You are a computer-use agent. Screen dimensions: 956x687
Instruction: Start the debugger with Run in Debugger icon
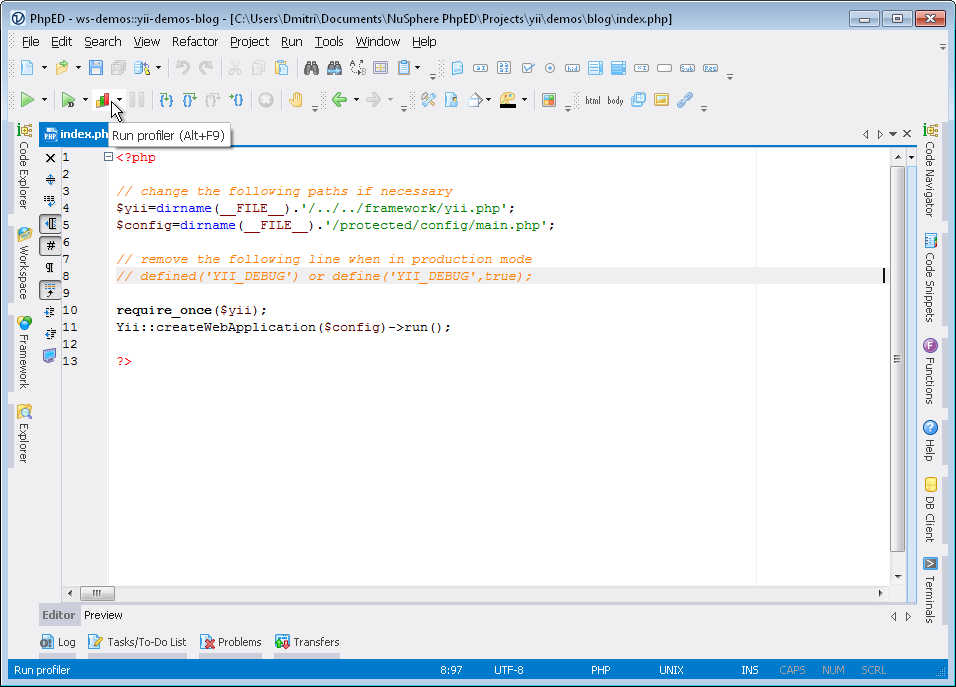(68, 99)
